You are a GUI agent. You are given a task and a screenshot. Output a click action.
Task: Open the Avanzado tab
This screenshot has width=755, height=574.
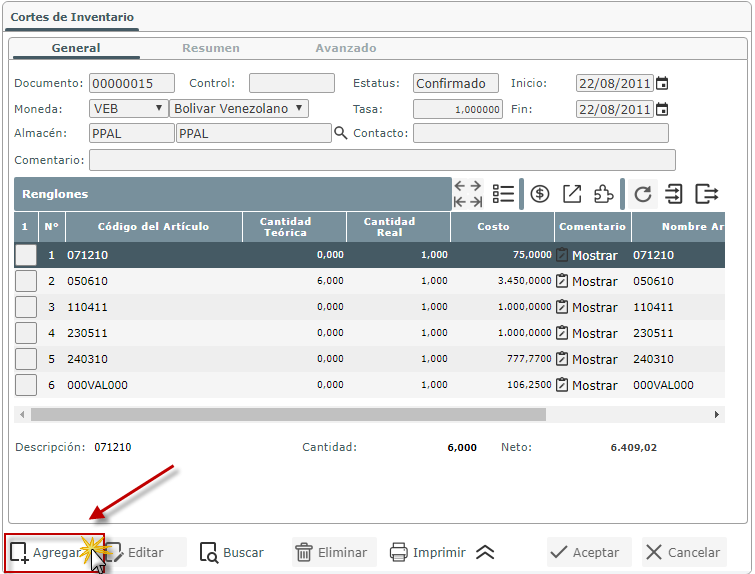346,48
